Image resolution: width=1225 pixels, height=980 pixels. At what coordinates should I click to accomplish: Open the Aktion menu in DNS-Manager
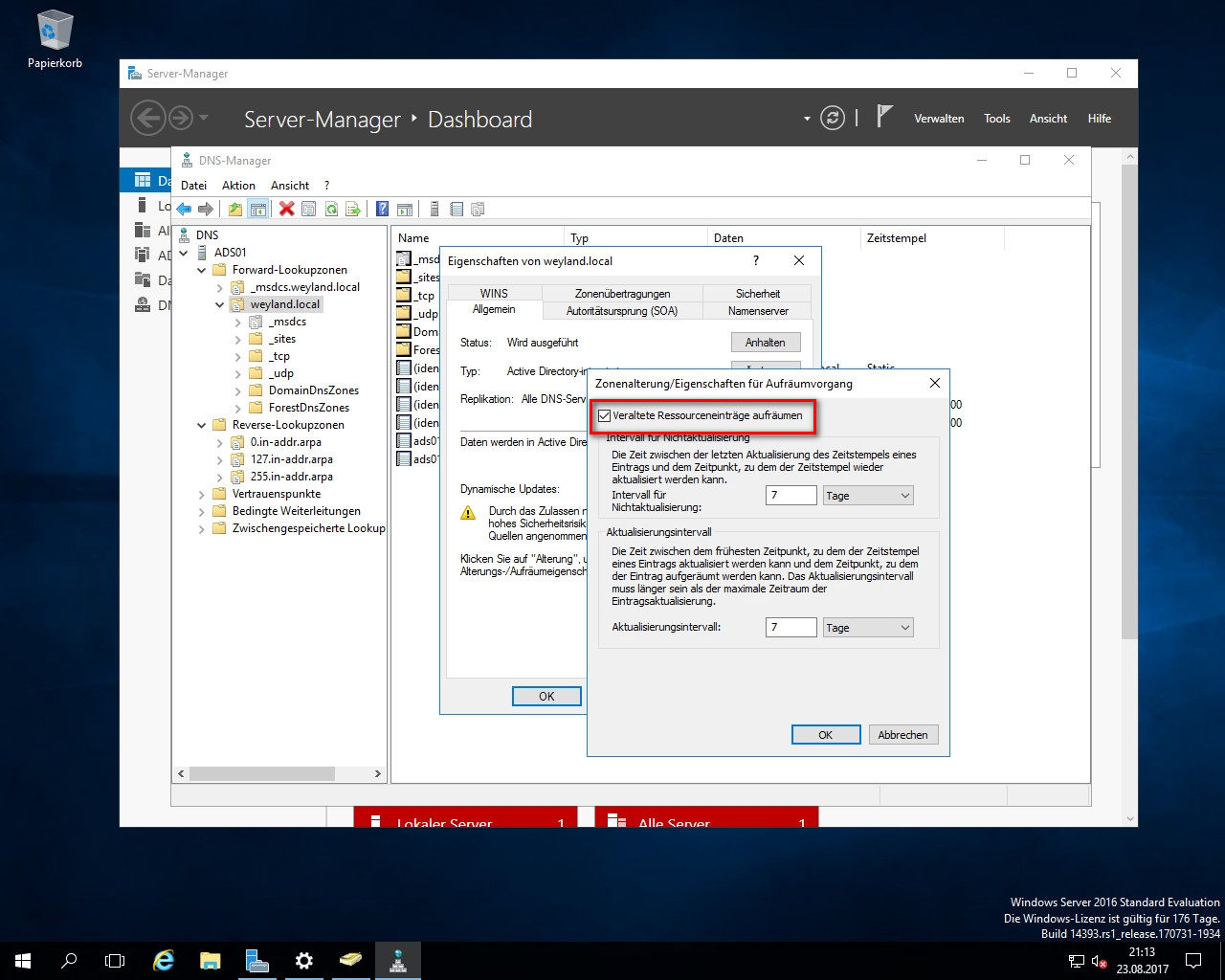coord(238,186)
